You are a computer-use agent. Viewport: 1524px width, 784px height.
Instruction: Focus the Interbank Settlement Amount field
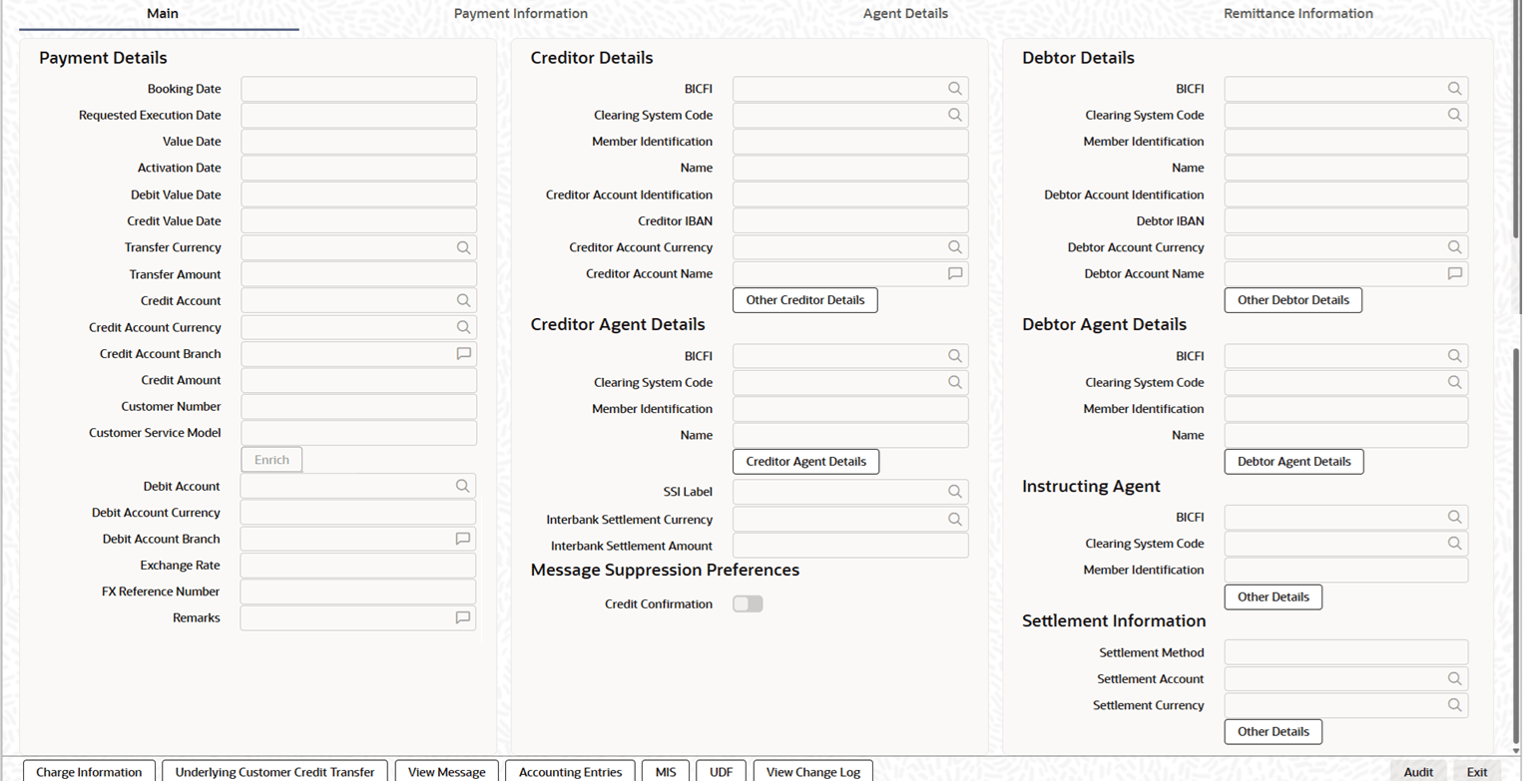tap(850, 546)
